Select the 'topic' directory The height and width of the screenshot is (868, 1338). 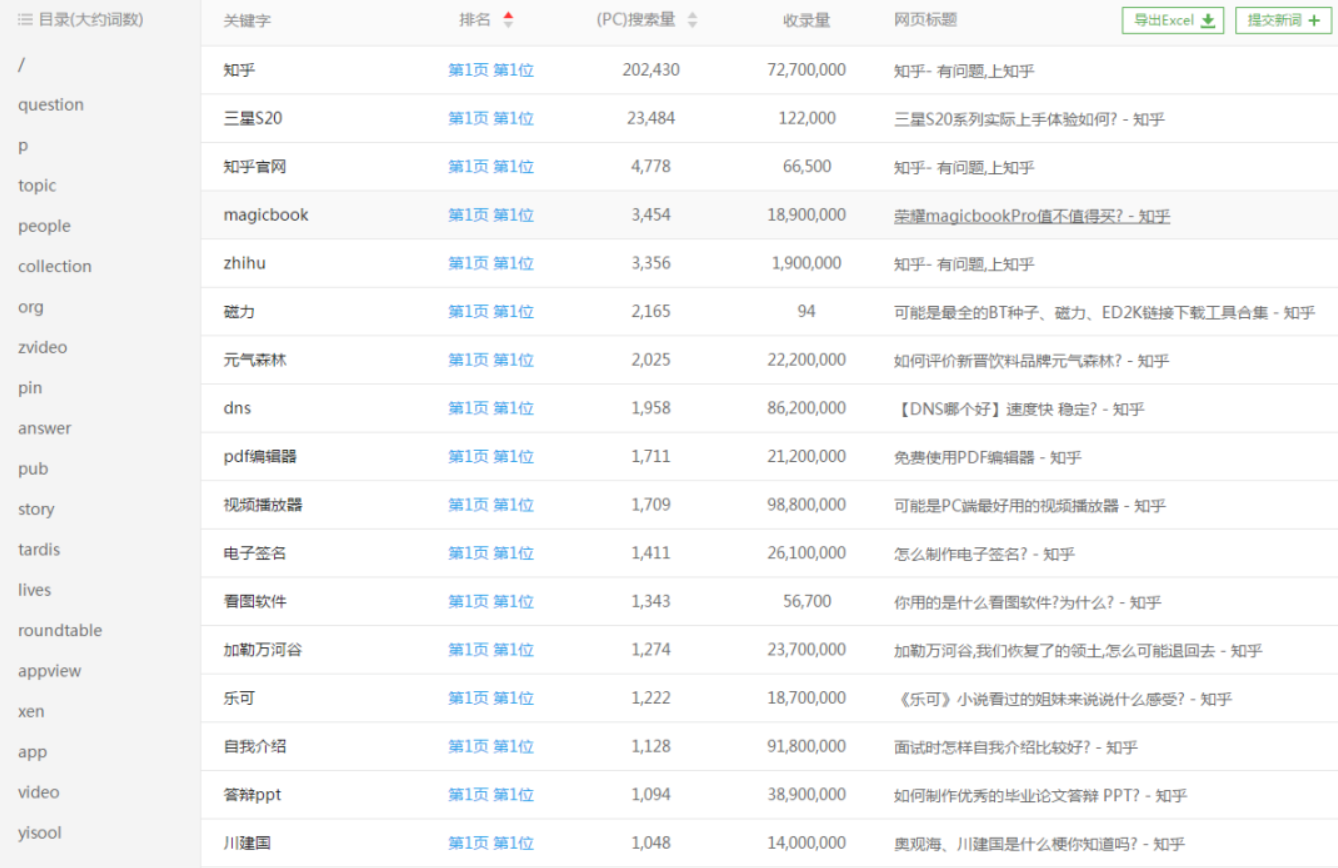tap(37, 186)
